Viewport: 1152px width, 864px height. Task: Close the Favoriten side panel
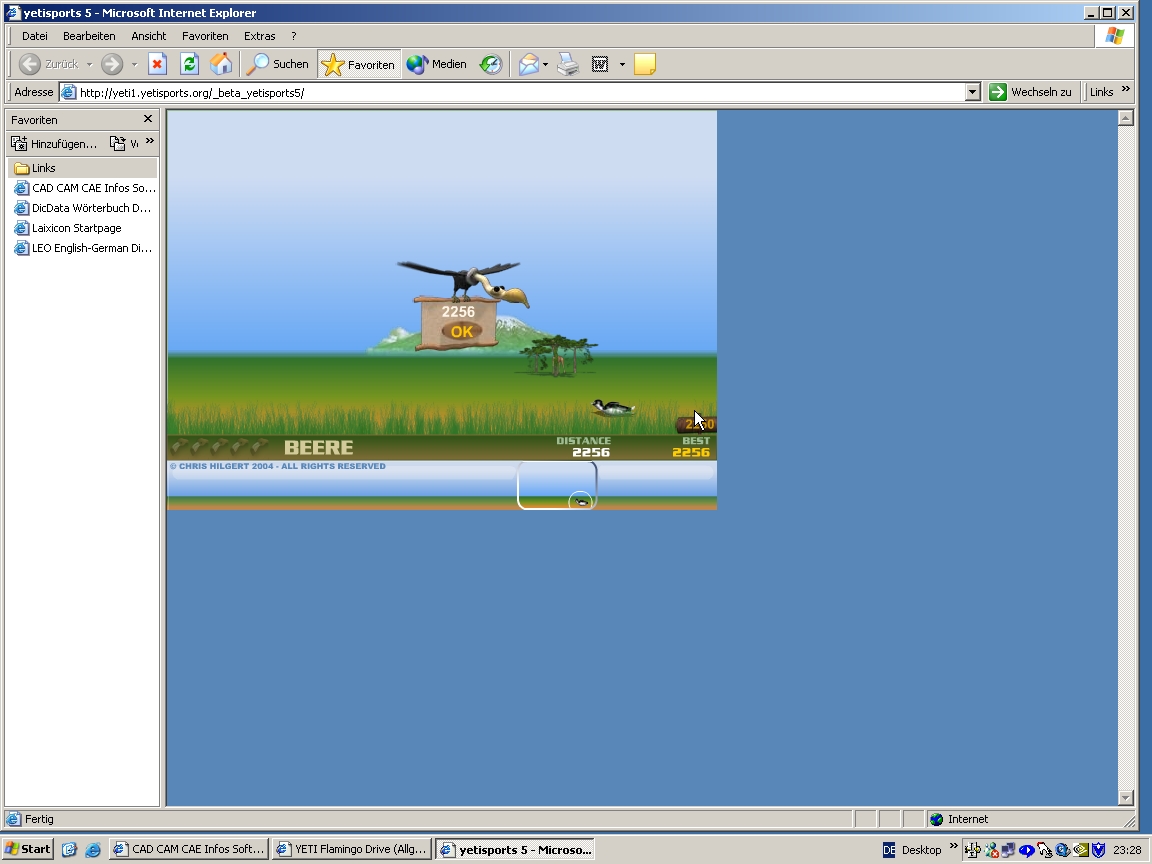(148, 119)
